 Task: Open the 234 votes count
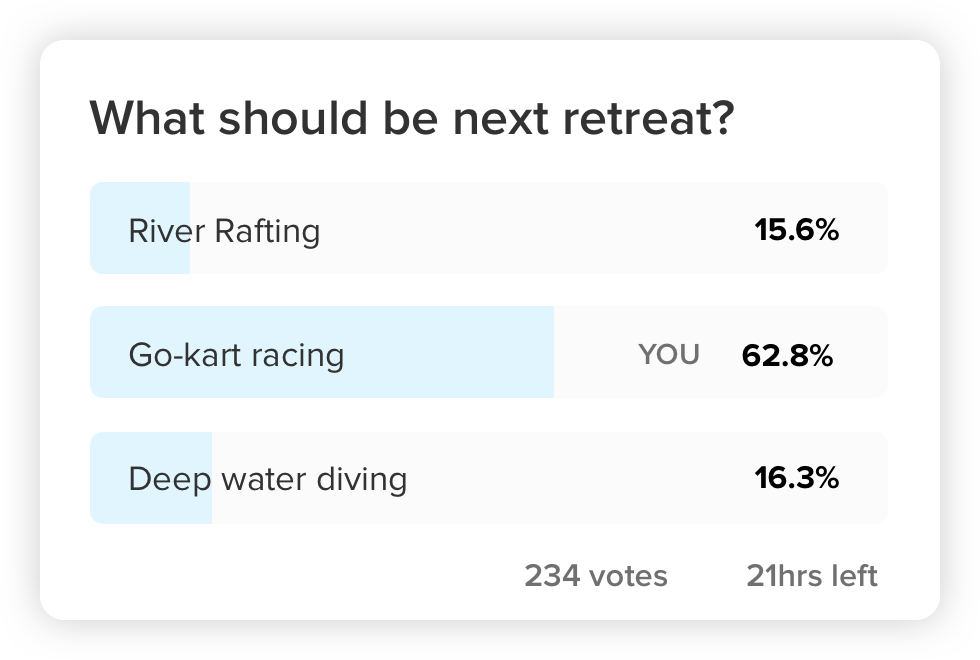(596, 576)
